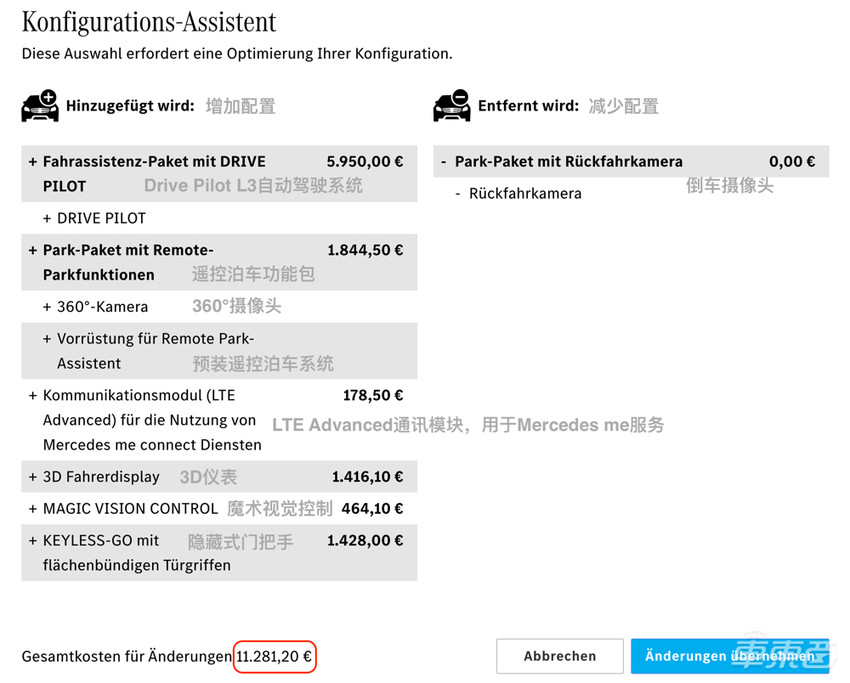Click the 5.950,00 € price of Fahrassistenz-Paket
Viewport: 850px width, 683px height.
coord(365,161)
